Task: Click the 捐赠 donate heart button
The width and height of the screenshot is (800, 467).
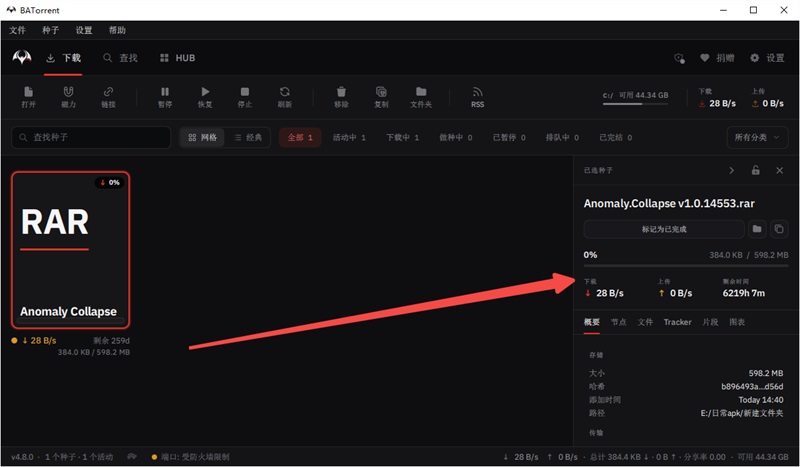Action: click(x=717, y=58)
